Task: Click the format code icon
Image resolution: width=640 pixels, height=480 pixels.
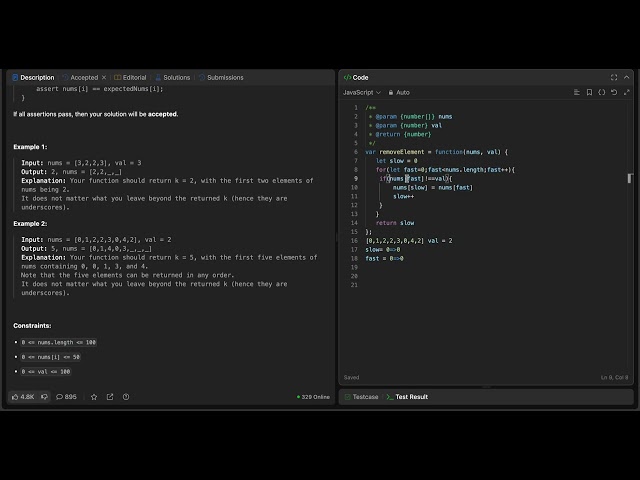Action: 577,93
